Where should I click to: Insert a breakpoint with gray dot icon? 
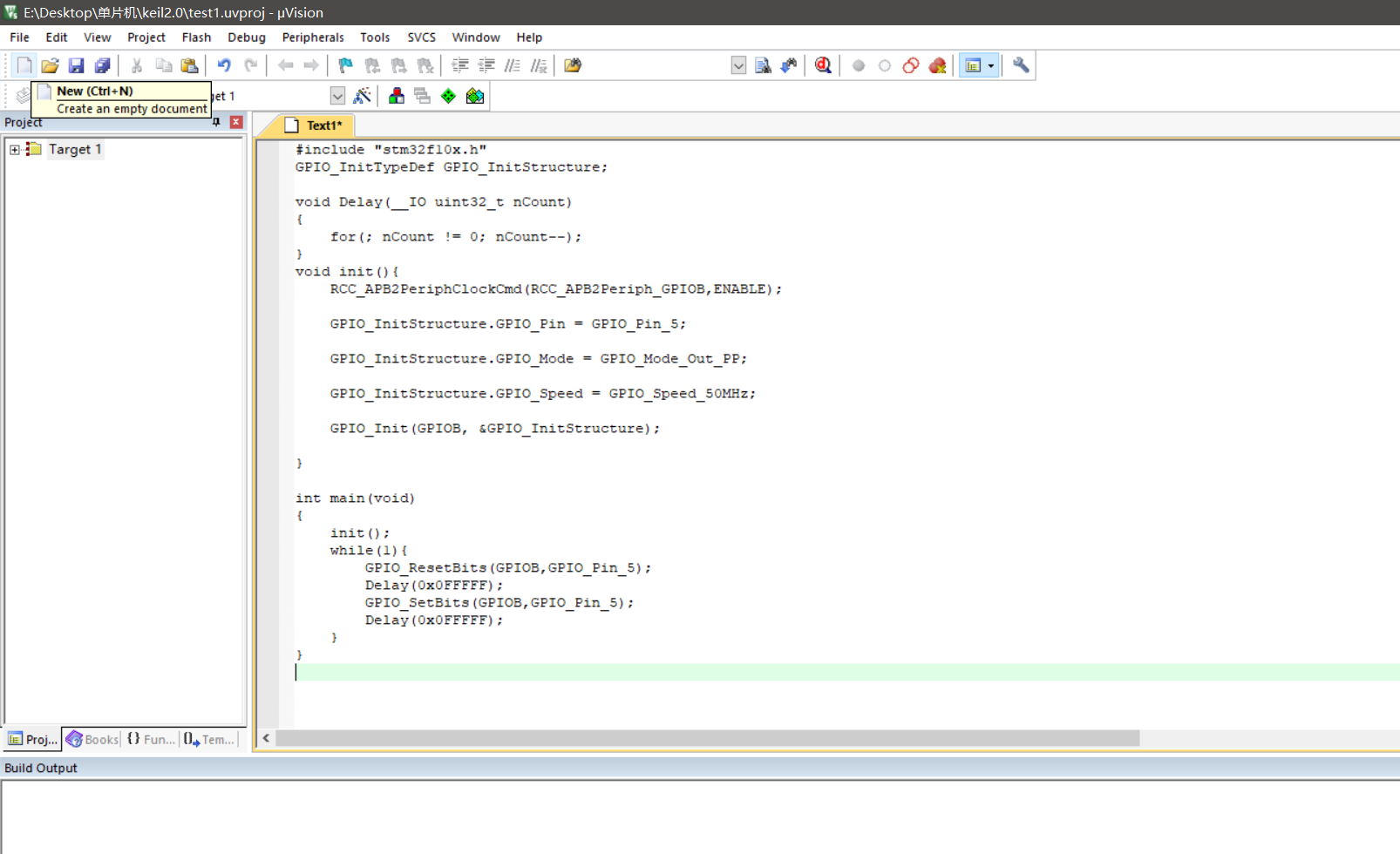coord(859,65)
